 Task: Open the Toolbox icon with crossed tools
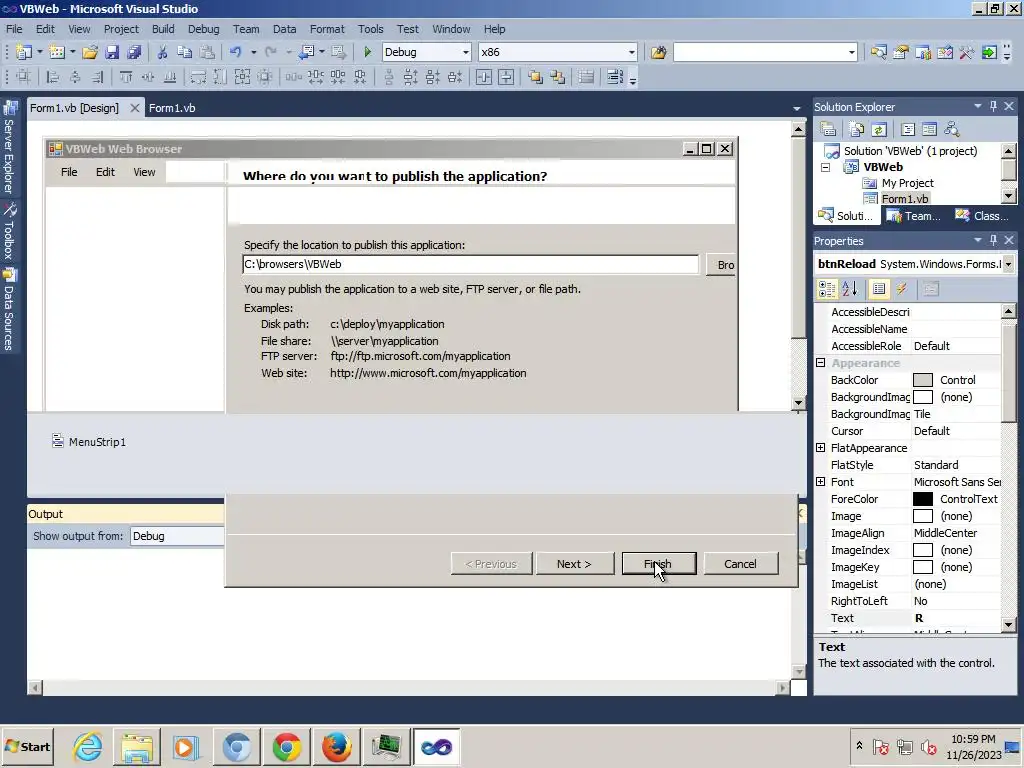click(x=967, y=52)
